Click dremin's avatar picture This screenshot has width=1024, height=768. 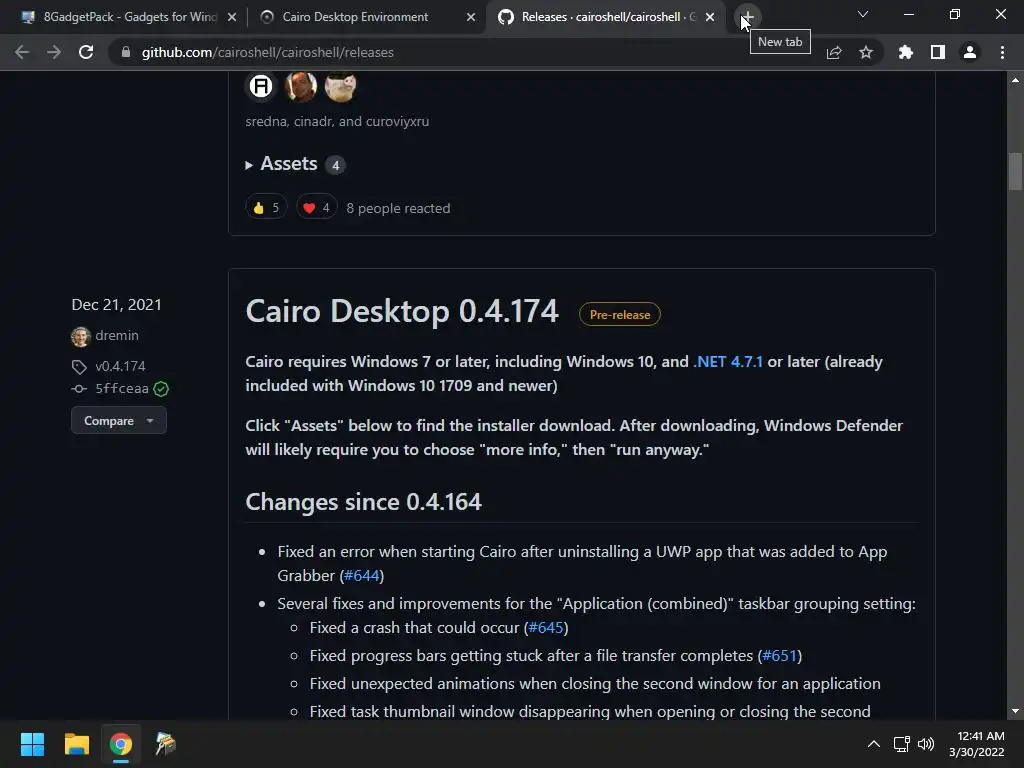[x=80, y=336]
